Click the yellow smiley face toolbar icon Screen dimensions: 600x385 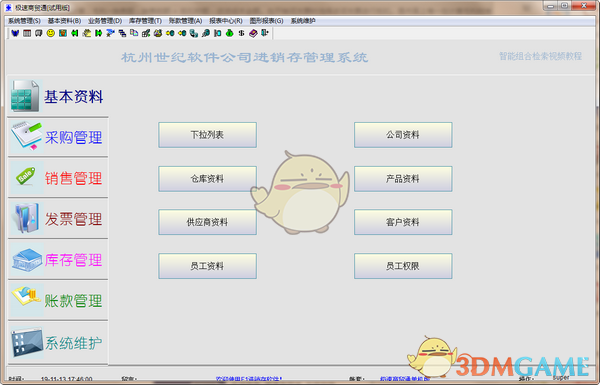pos(51,33)
